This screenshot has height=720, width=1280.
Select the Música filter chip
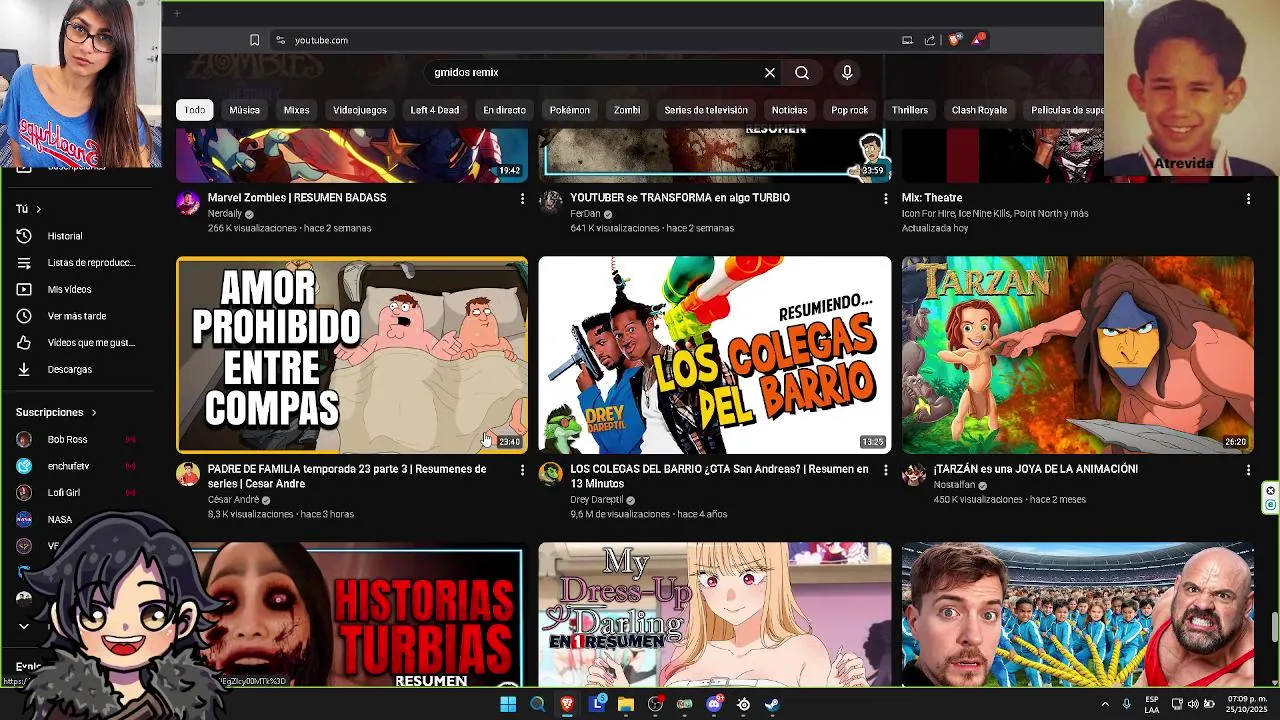point(244,110)
